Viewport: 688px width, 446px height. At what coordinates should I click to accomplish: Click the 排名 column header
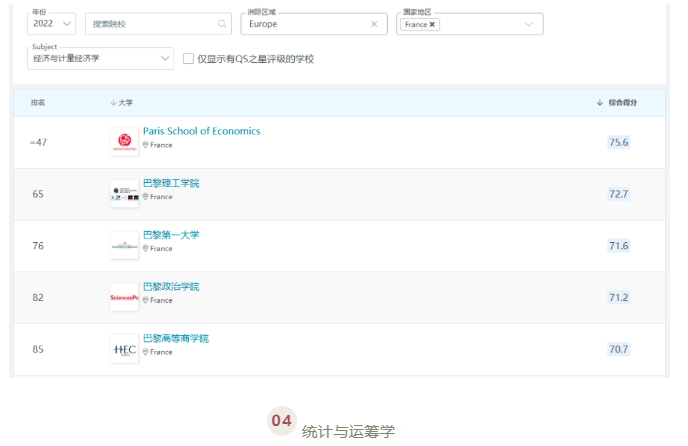pos(38,103)
